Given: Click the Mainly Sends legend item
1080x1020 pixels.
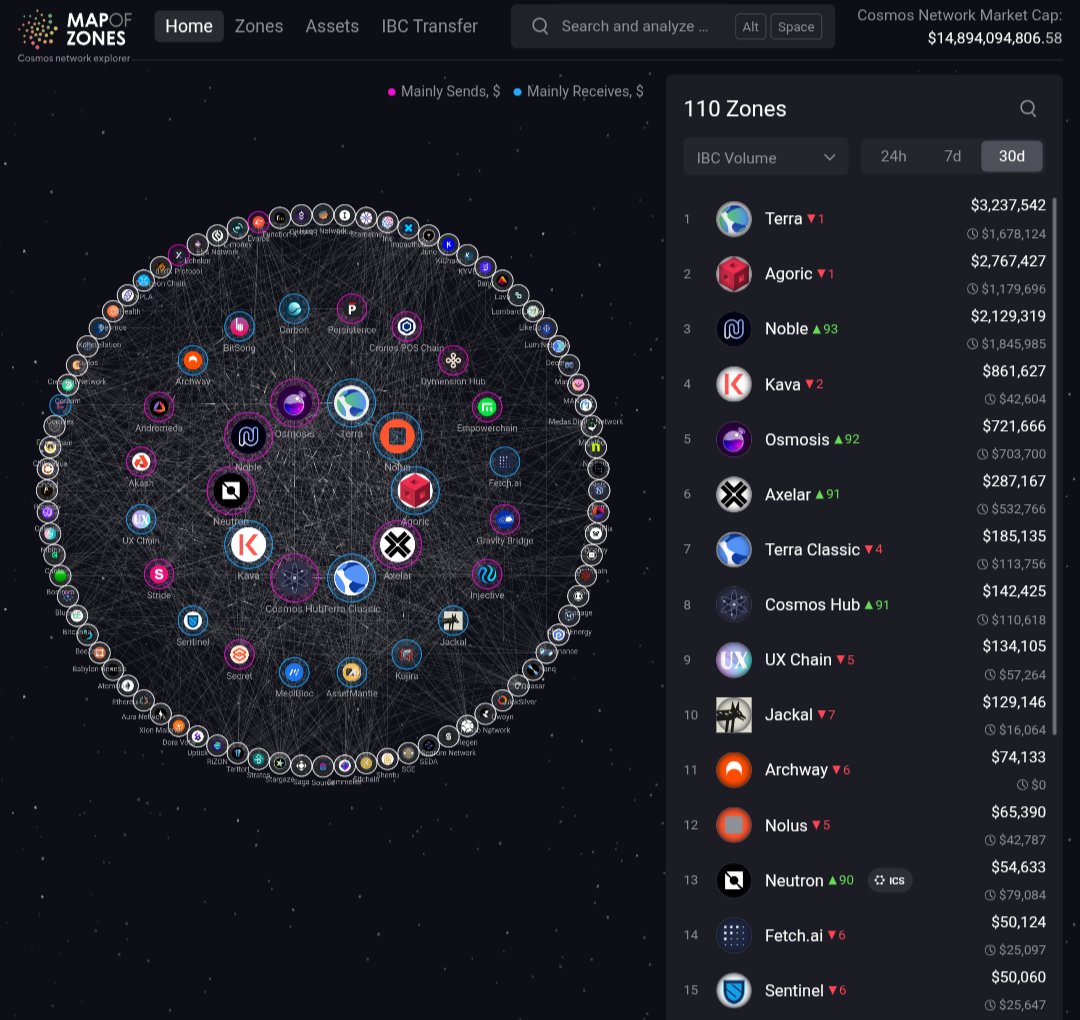Looking at the screenshot, I should 444,91.
